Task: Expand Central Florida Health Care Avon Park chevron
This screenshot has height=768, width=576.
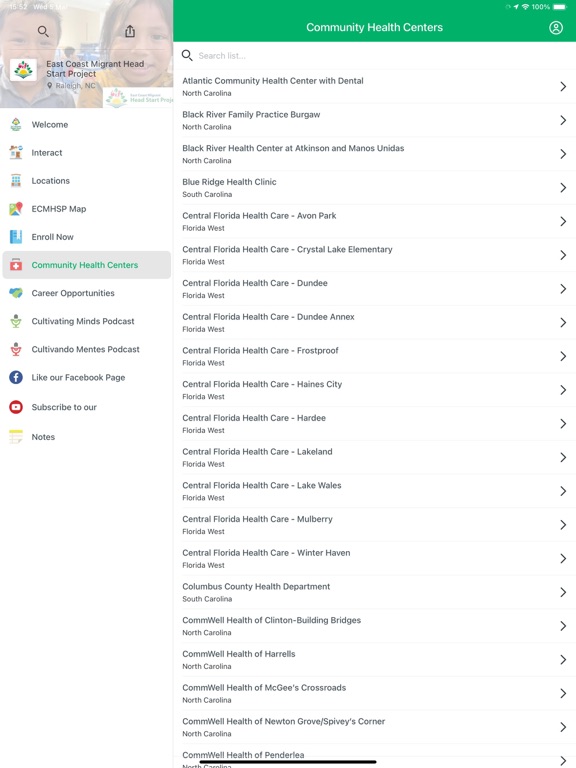Action: (x=563, y=221)
